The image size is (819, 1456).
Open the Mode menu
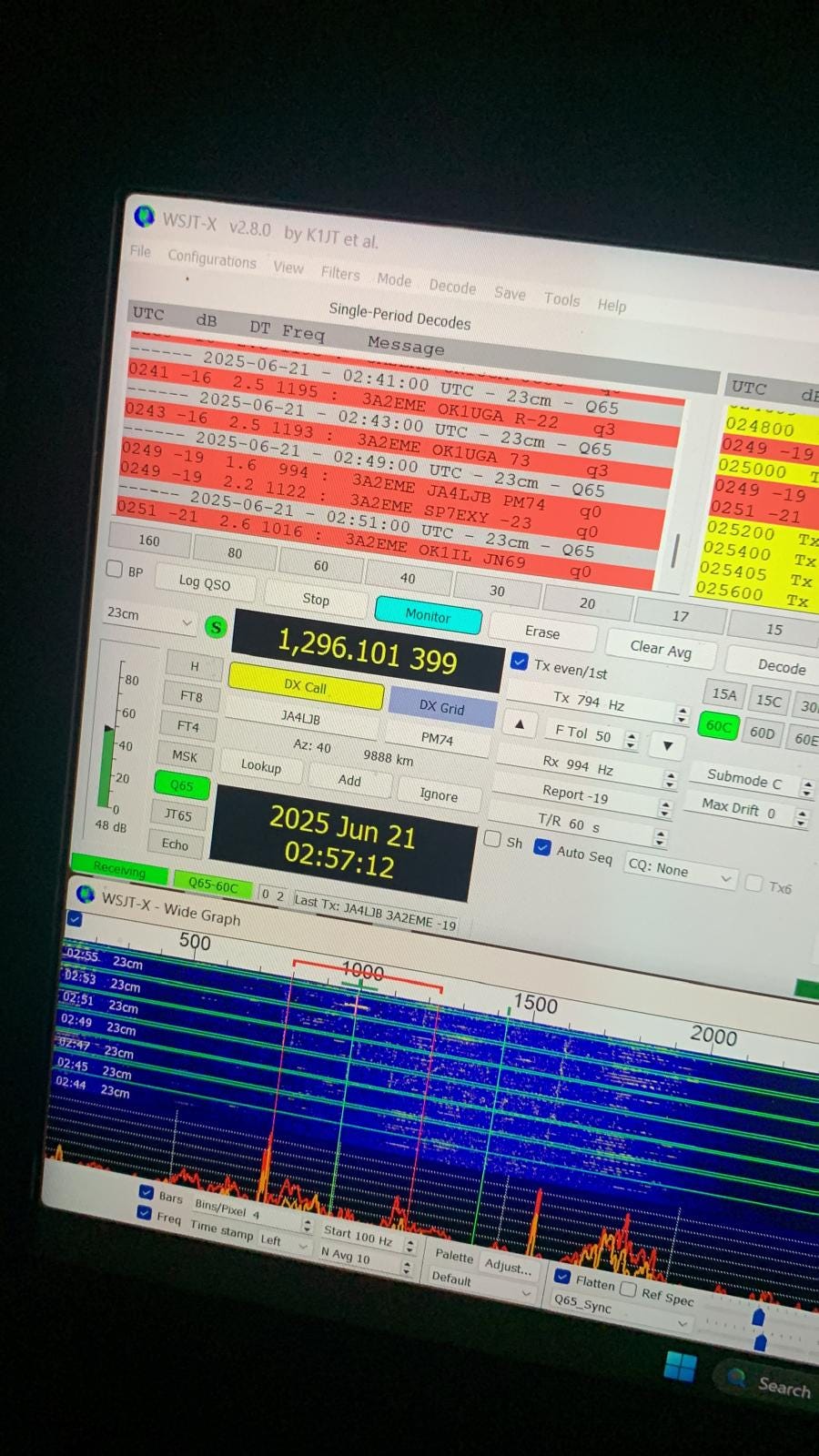394,280
